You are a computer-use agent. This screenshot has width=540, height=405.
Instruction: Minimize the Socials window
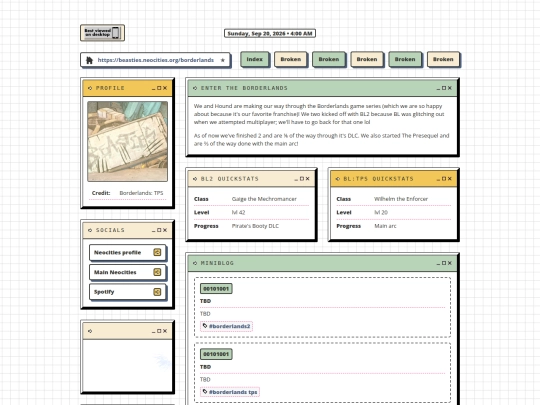154,230
